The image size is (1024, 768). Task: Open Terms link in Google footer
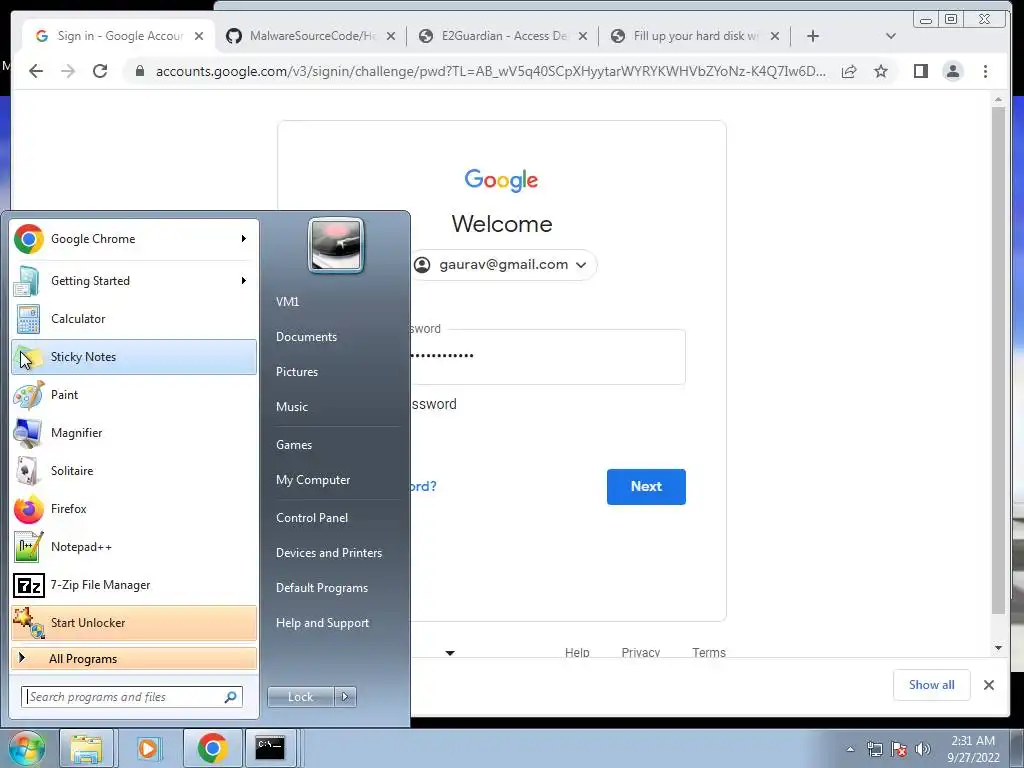(x=709, y=652)
